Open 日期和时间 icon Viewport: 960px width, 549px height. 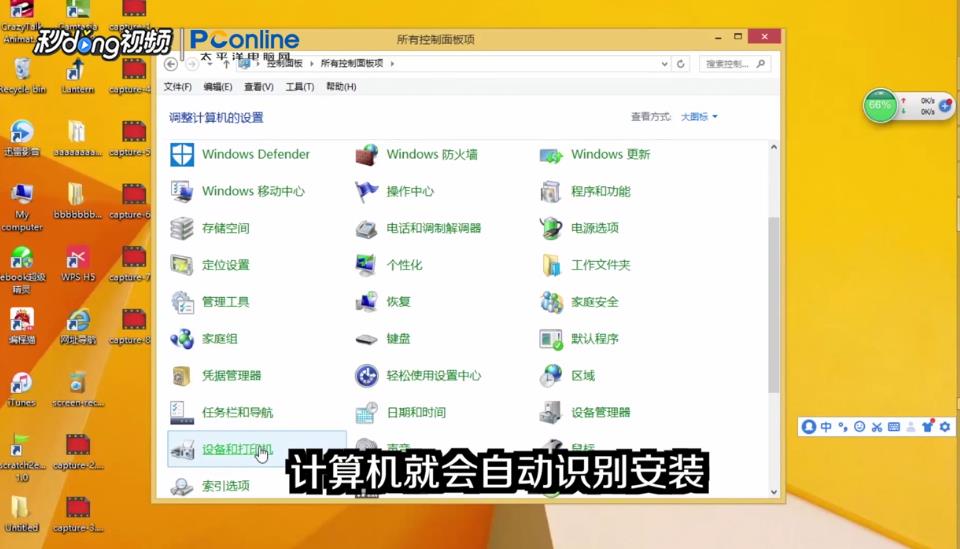tap(367, 412)
